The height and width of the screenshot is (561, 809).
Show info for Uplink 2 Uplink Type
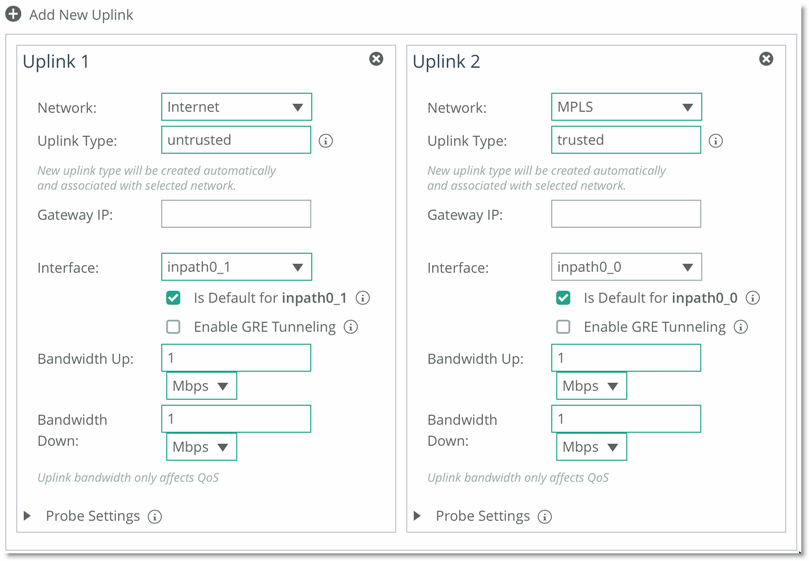tap(716, 140)
